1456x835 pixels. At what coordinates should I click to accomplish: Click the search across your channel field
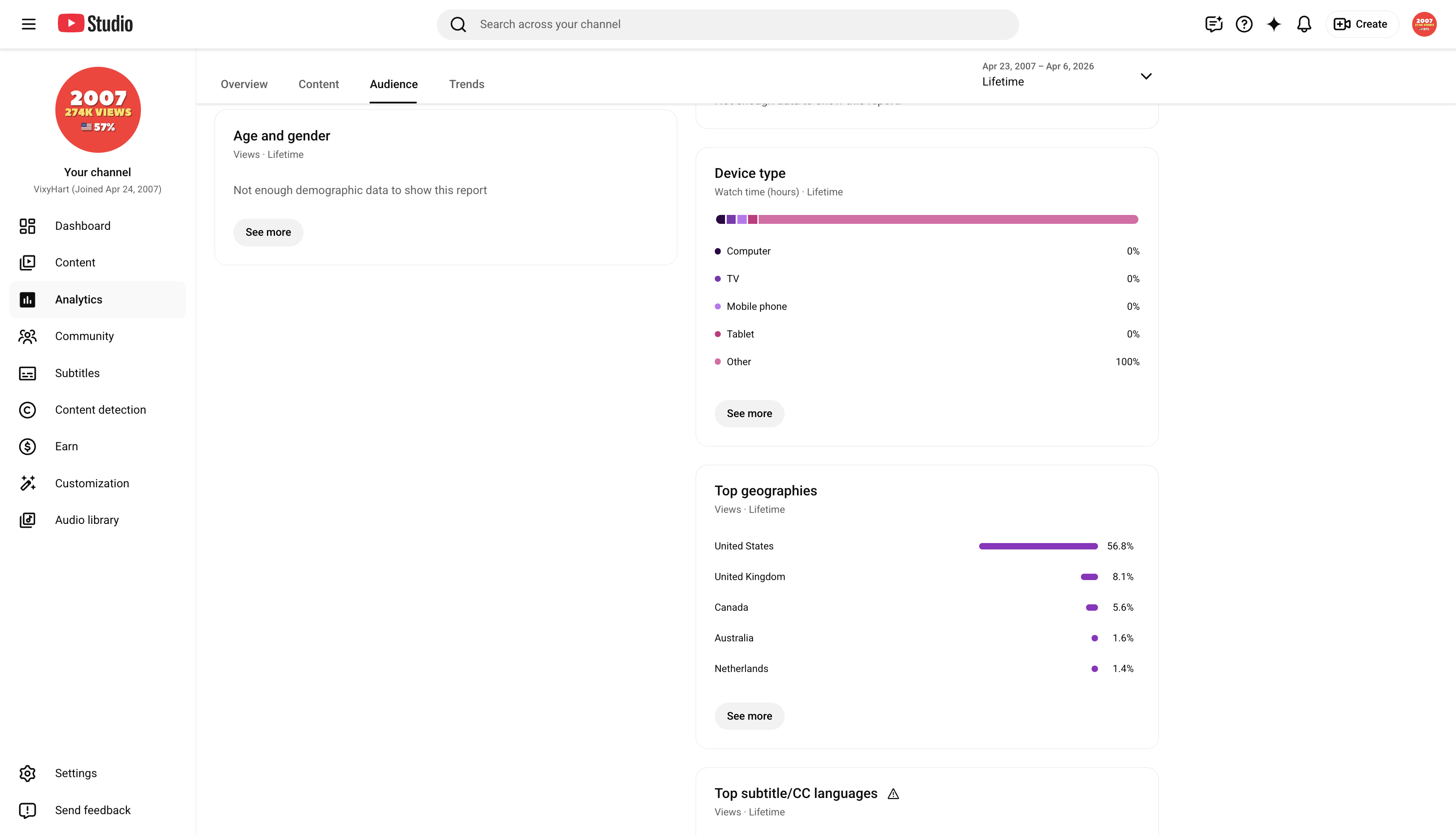point(728,24)
